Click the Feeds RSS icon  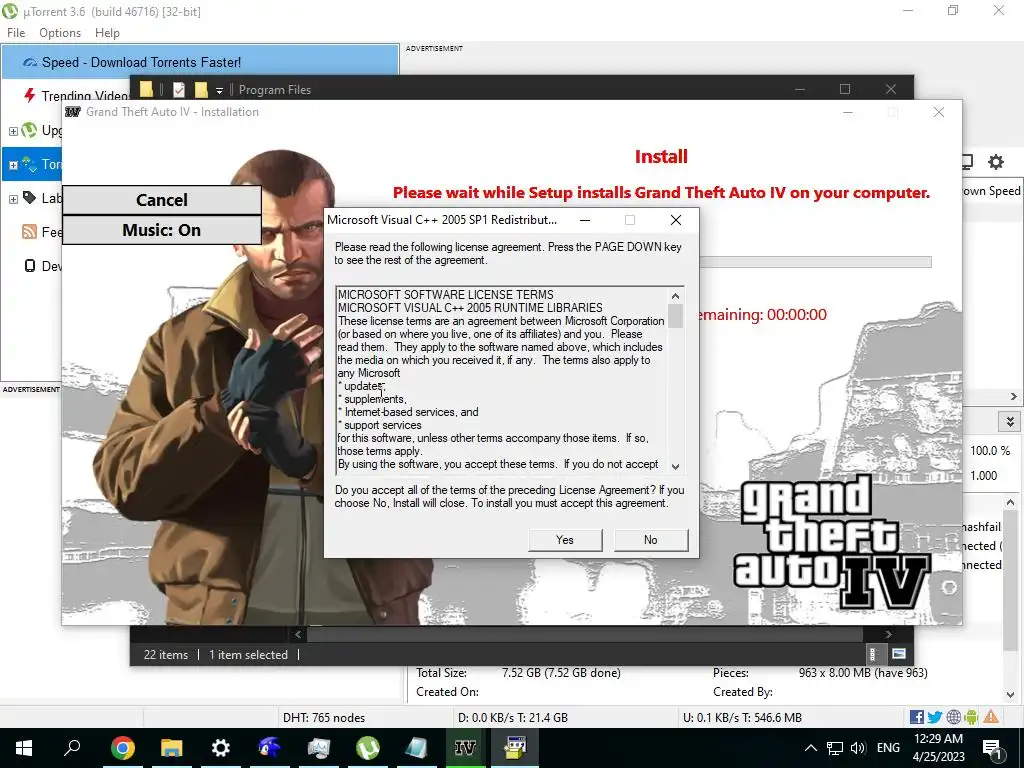tap(29, 231)
